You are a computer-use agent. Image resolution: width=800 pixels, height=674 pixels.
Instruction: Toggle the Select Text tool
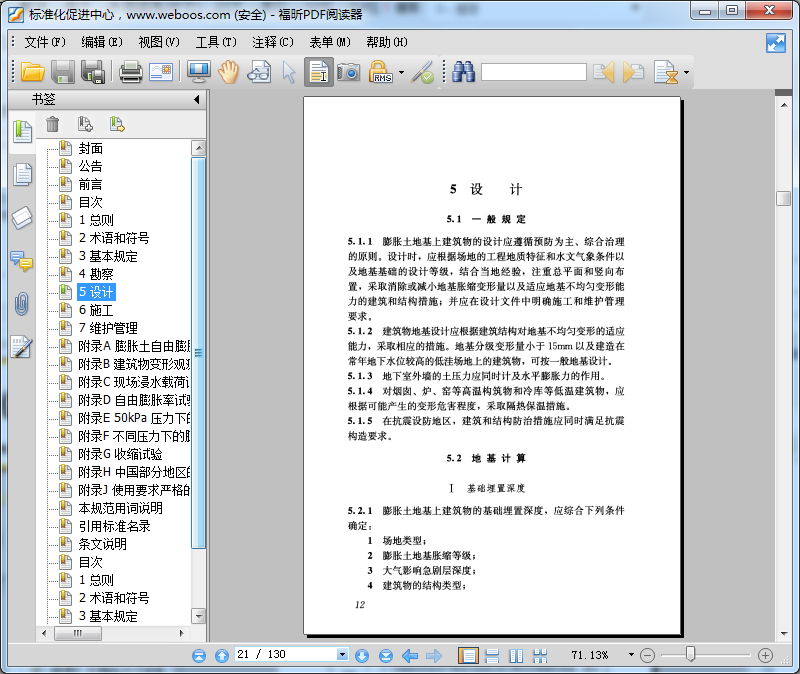coord(318,72)
